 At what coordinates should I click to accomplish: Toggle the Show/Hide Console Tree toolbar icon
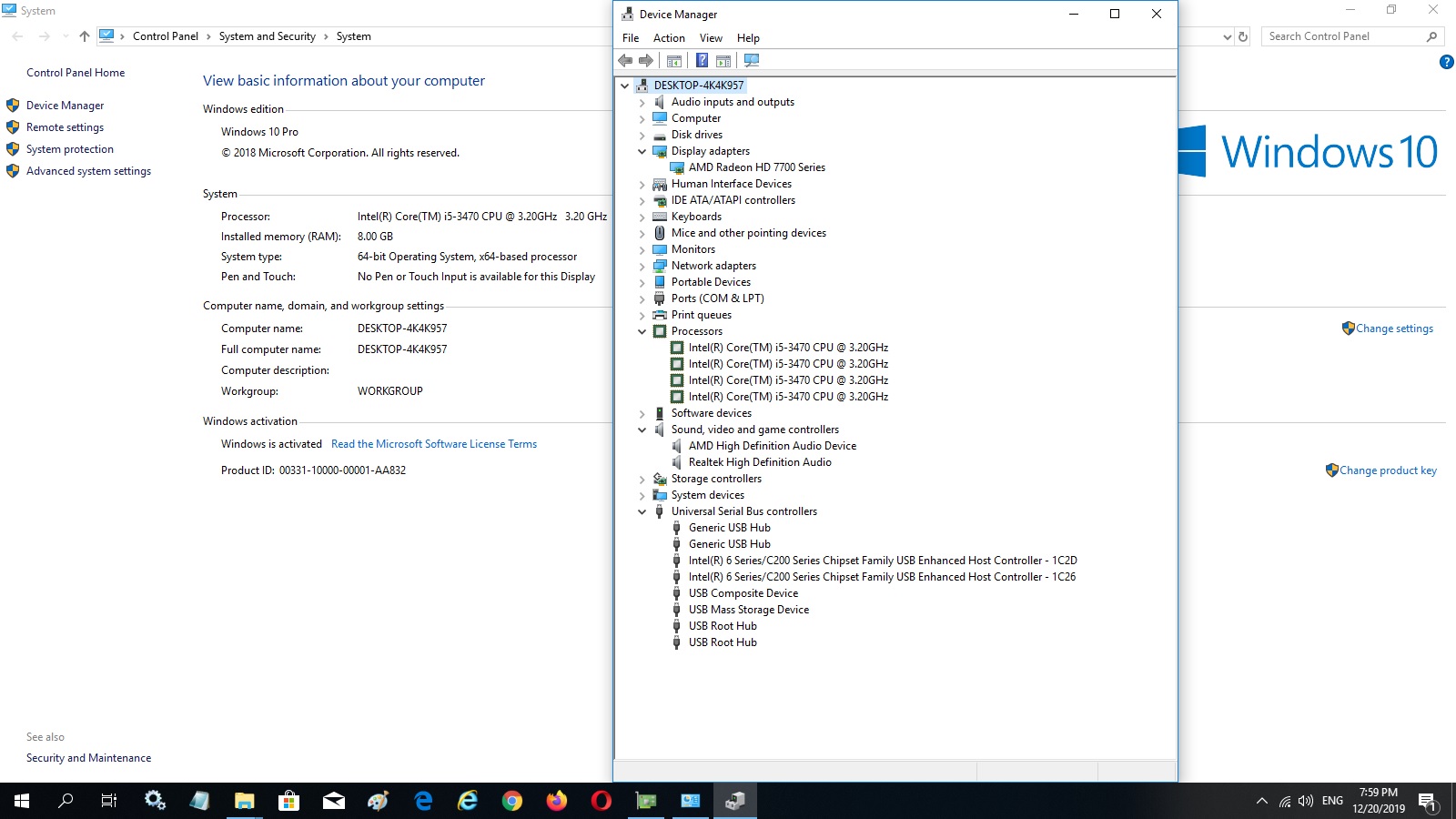674,61
